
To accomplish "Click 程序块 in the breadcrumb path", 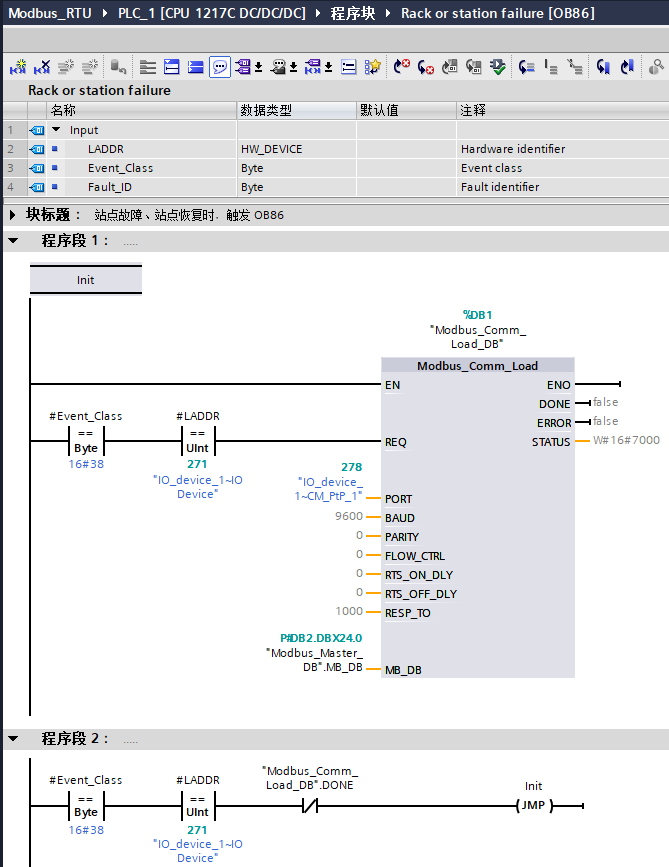I will pyautogui.click(x=353, y=13).
